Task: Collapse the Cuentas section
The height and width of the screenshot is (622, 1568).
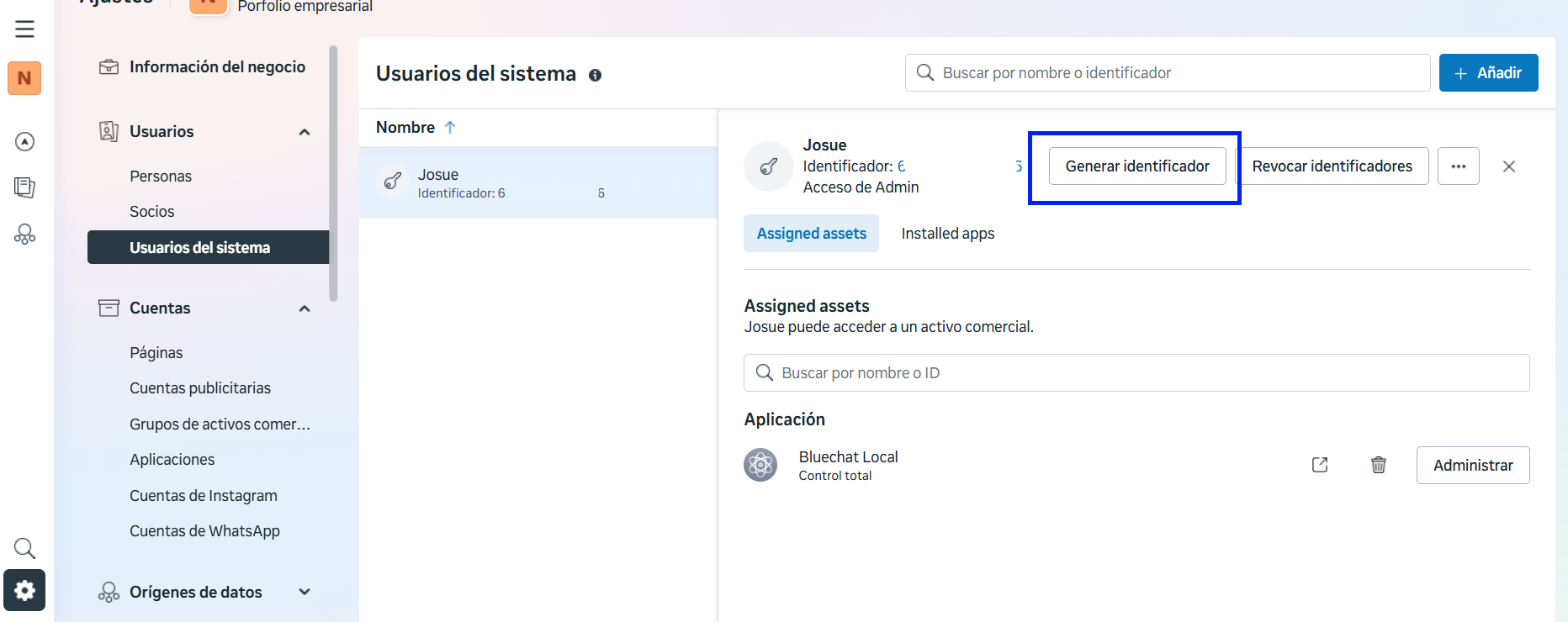Action: [305, 308]
